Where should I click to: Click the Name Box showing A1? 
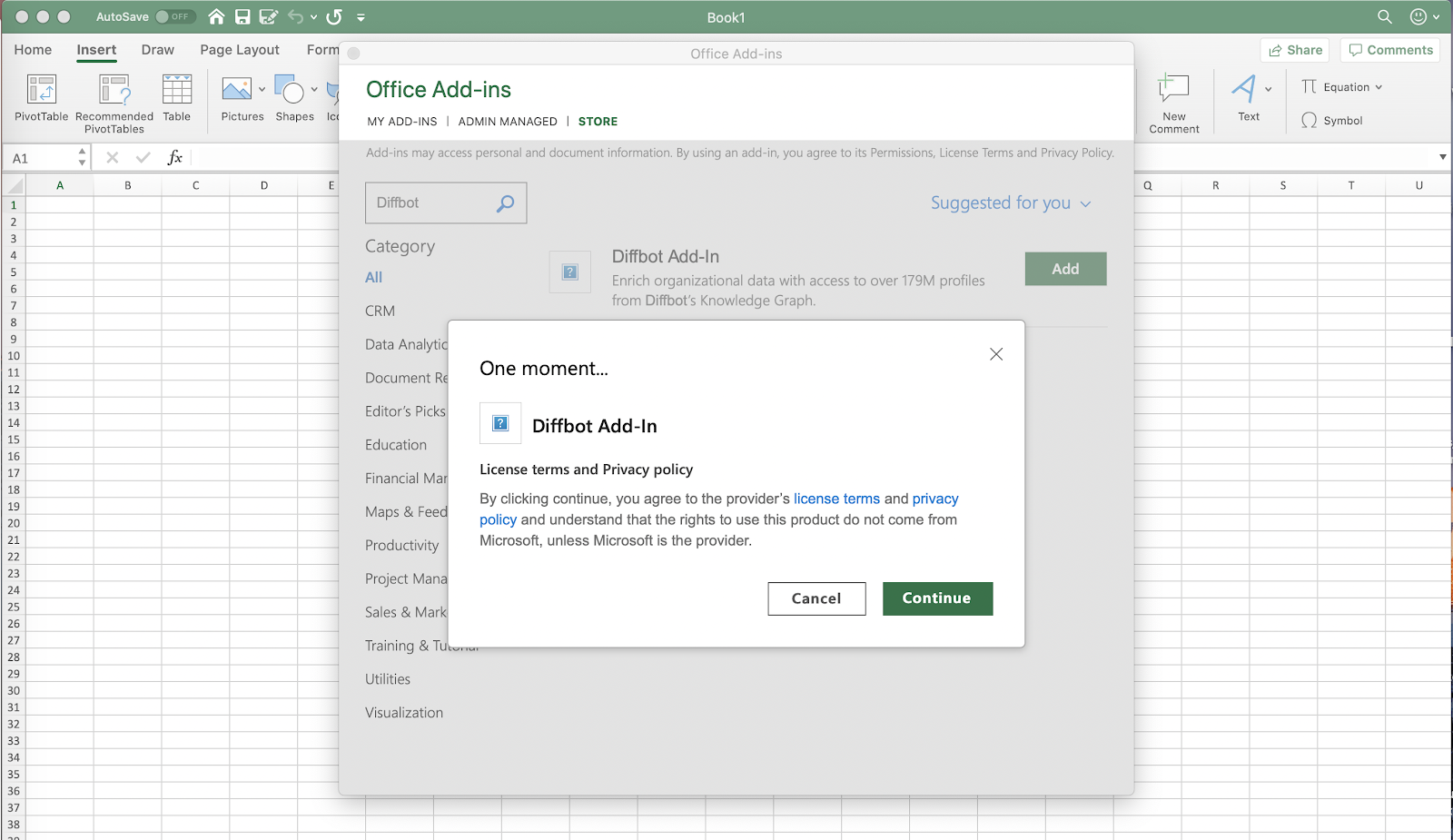pyautogui.click(x=46, y=158)
